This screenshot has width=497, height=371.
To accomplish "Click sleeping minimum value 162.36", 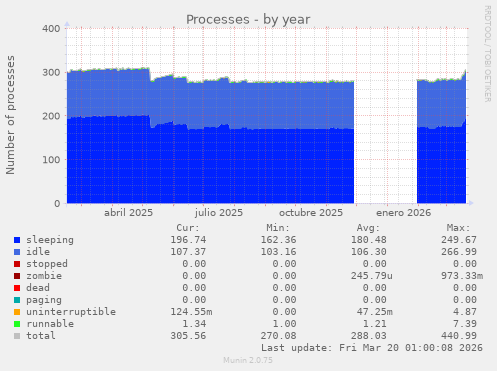I will (278, 240).
